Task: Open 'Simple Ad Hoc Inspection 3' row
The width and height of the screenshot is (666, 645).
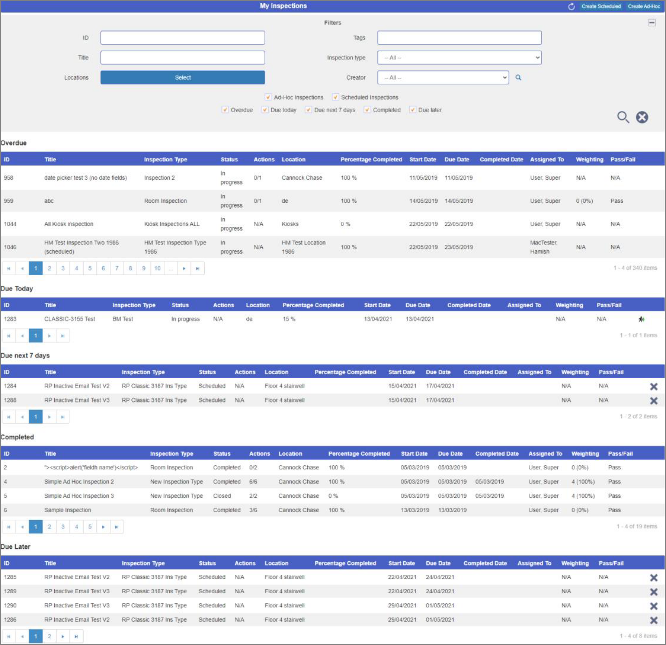Action: [333, 496]
